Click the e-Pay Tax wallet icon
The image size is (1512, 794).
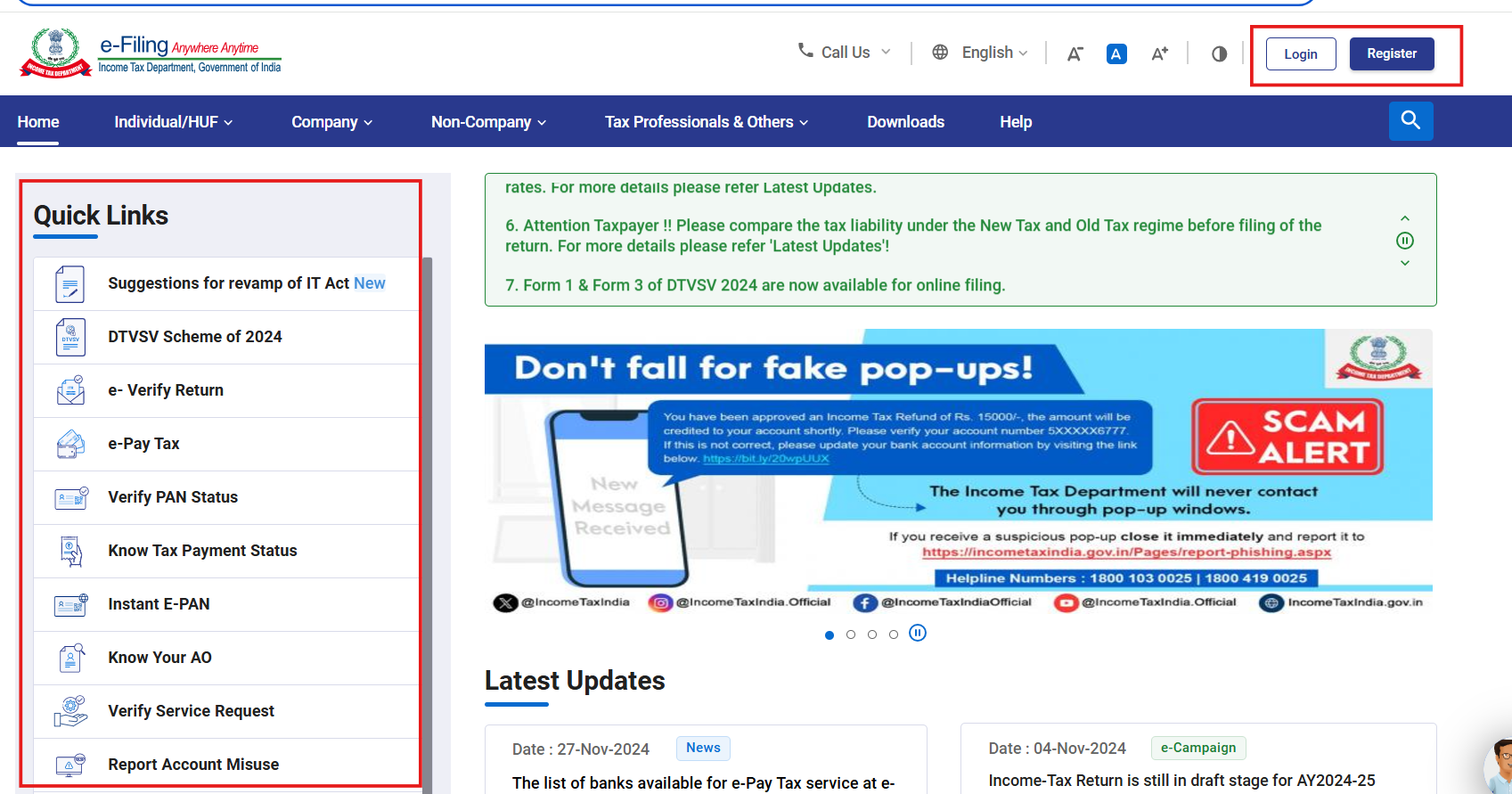click(70, 444)
